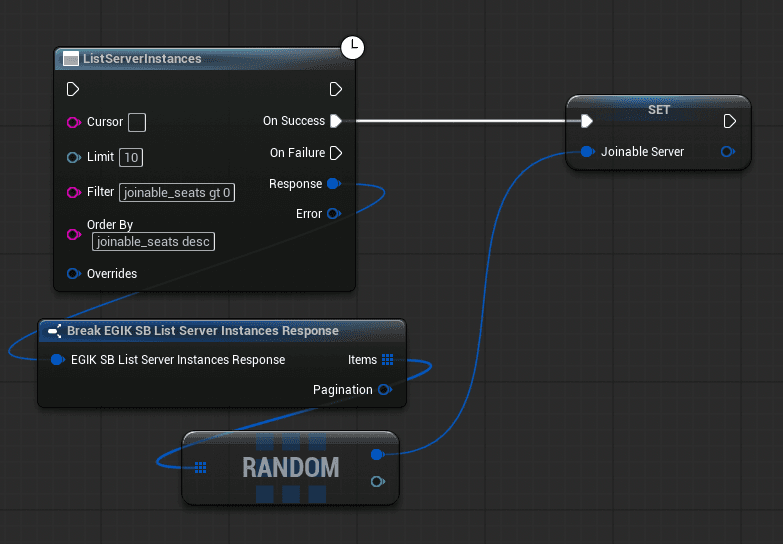Viewport: 783px width, 544px height.
Task: Click the latent clock icon on ListServerInstances
Action: (x=352, y=46)
